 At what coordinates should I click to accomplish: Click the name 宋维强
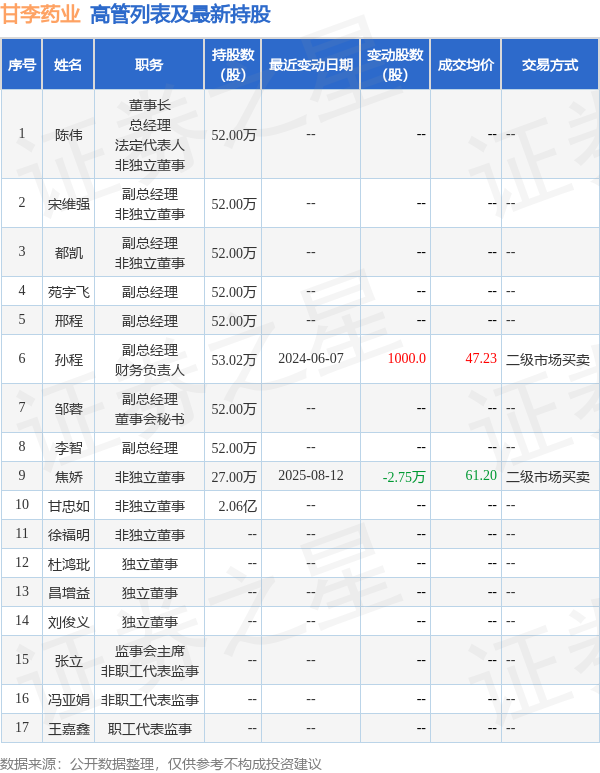click(x=69, y=204)
